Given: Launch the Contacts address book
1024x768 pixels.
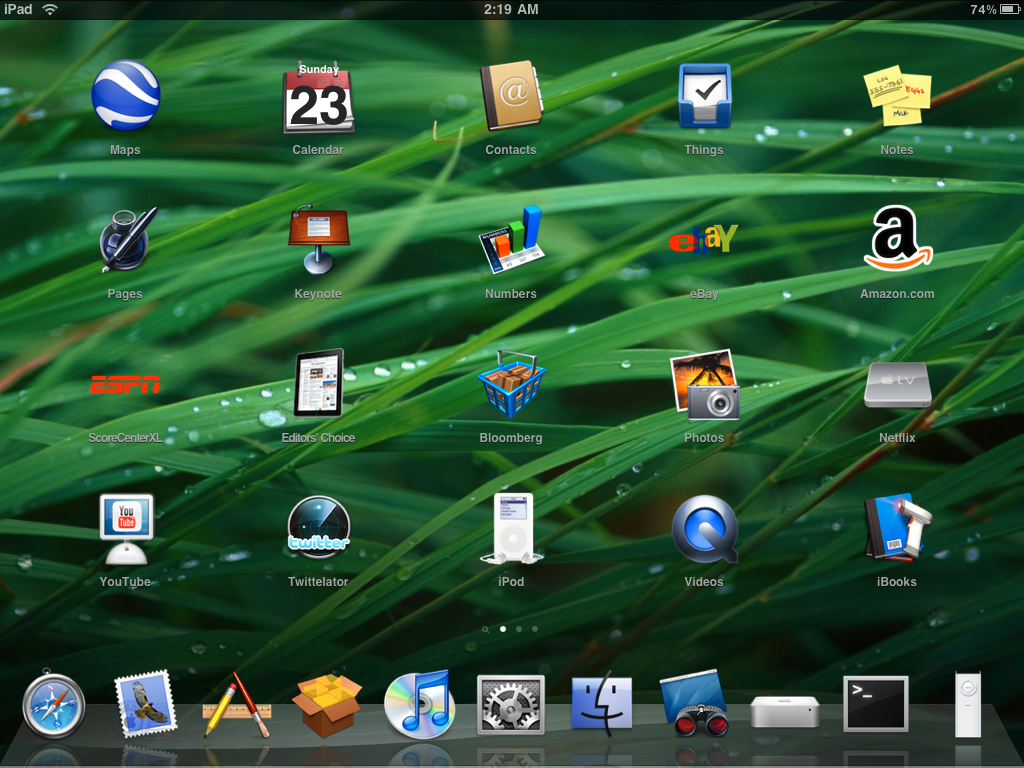Looking at the screenshot, I should [511, 95].
